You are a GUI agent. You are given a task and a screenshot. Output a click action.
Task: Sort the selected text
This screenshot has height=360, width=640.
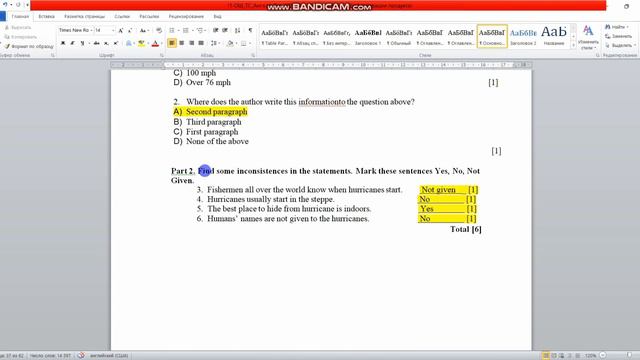pyautogui.click(x=238, y=31)
